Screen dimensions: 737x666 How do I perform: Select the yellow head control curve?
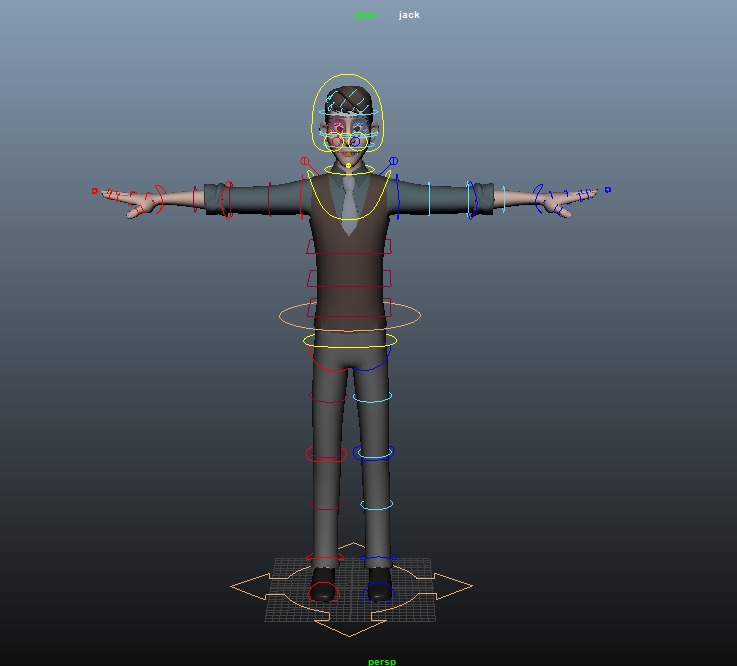click(348, 76)
